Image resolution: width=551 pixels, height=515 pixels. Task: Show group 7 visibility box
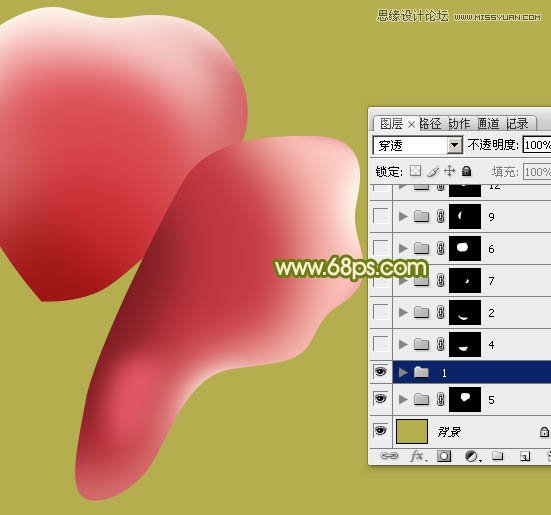tap(381, 280)
